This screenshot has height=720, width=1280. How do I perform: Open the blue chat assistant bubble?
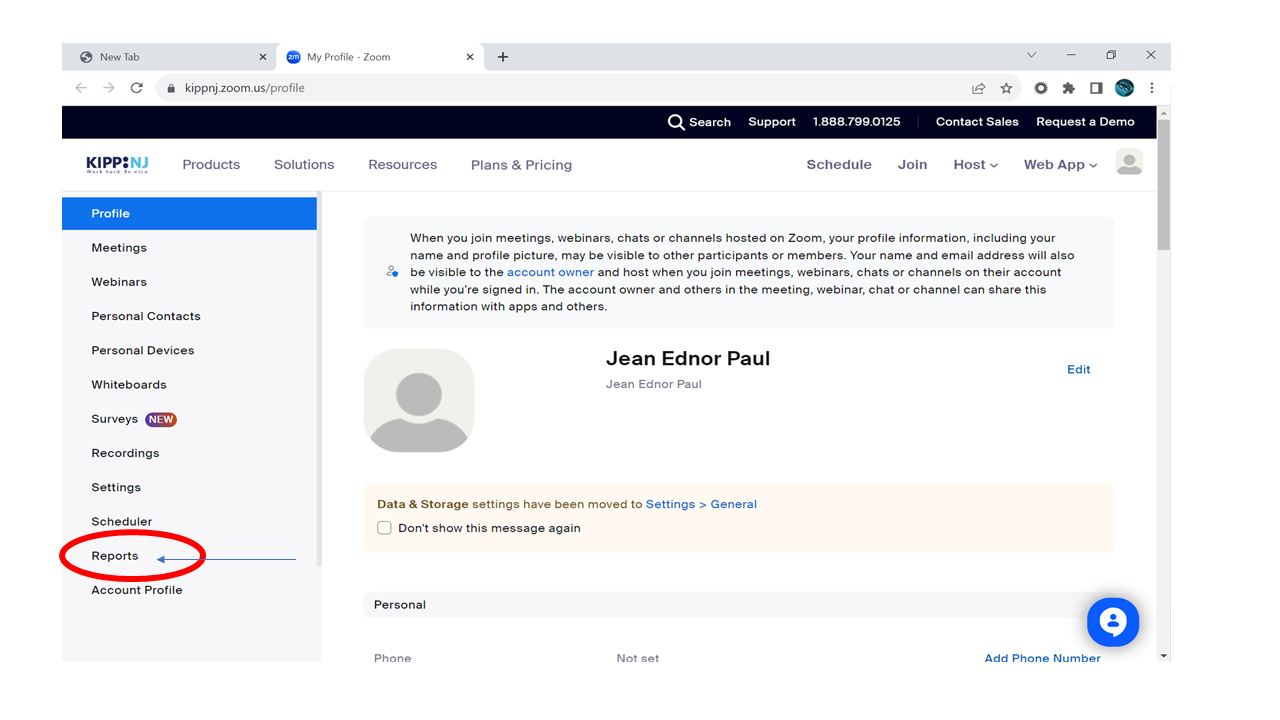[x=1112, y=623]
